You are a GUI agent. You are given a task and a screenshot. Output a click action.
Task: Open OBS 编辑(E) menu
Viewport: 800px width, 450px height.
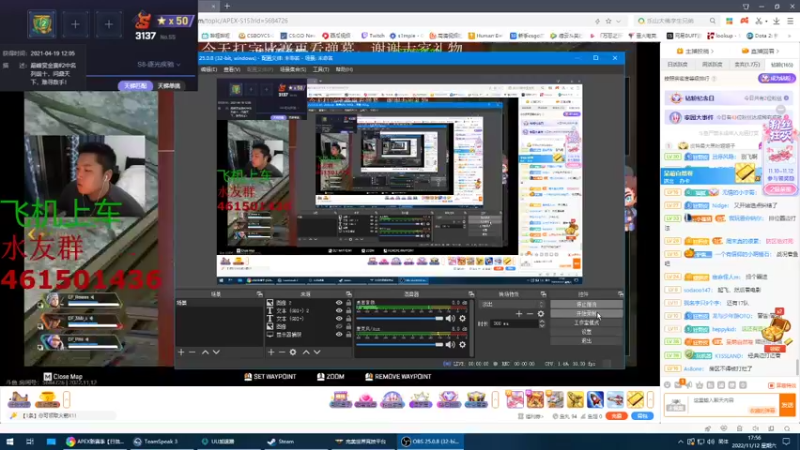coord(209,69)
